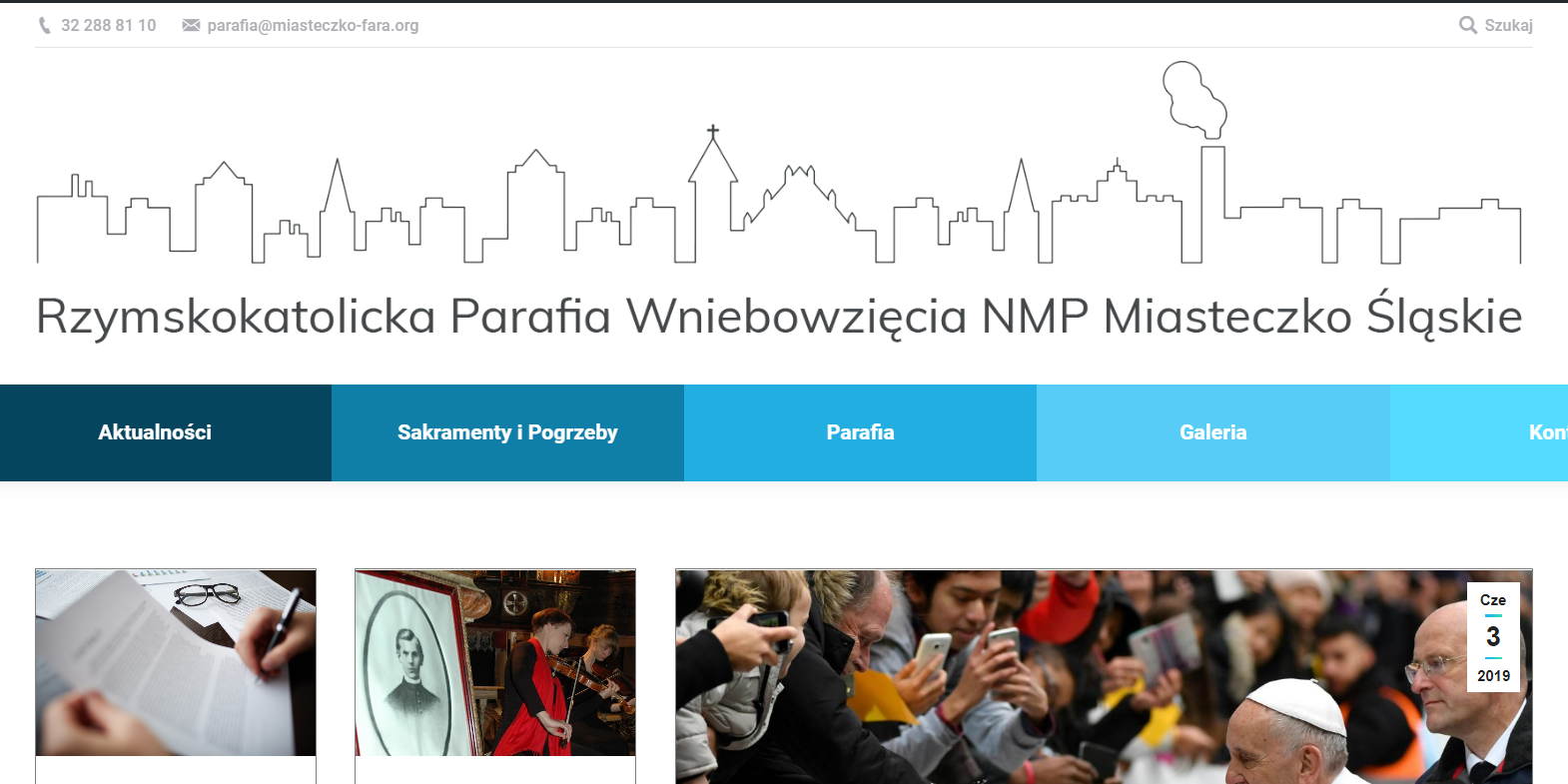1568x784 pixels.
Task: Open the Pope Francis crowd photo article
Action: point(1104,677)
